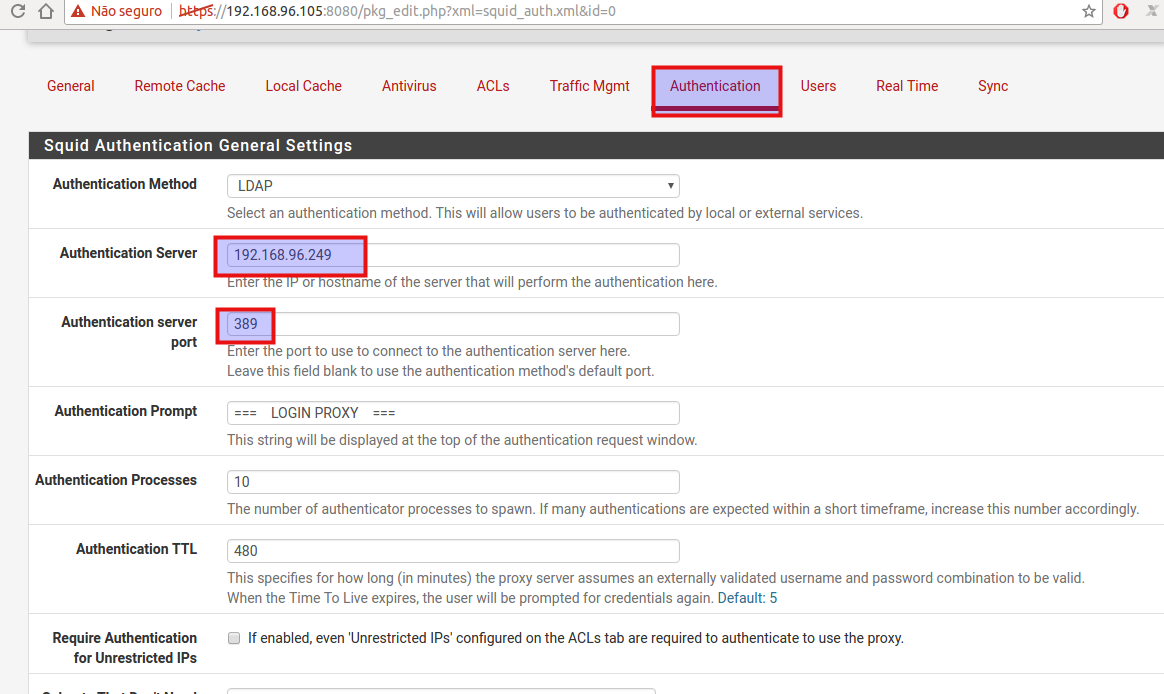The height and width of the screenshot is (694, 1164).
Task: Click the "Default: 5" link
Action: click(x=747, y=597)
